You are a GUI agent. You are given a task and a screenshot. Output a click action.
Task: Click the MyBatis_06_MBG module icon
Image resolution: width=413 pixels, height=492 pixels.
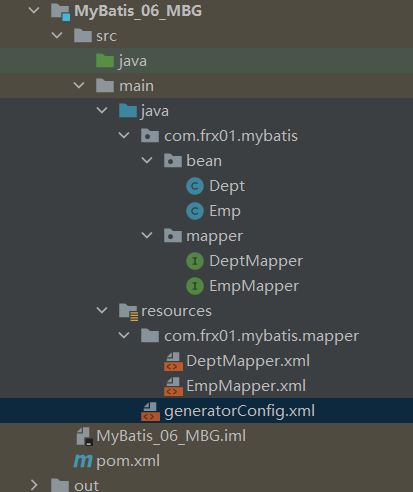tap(60, 11)
